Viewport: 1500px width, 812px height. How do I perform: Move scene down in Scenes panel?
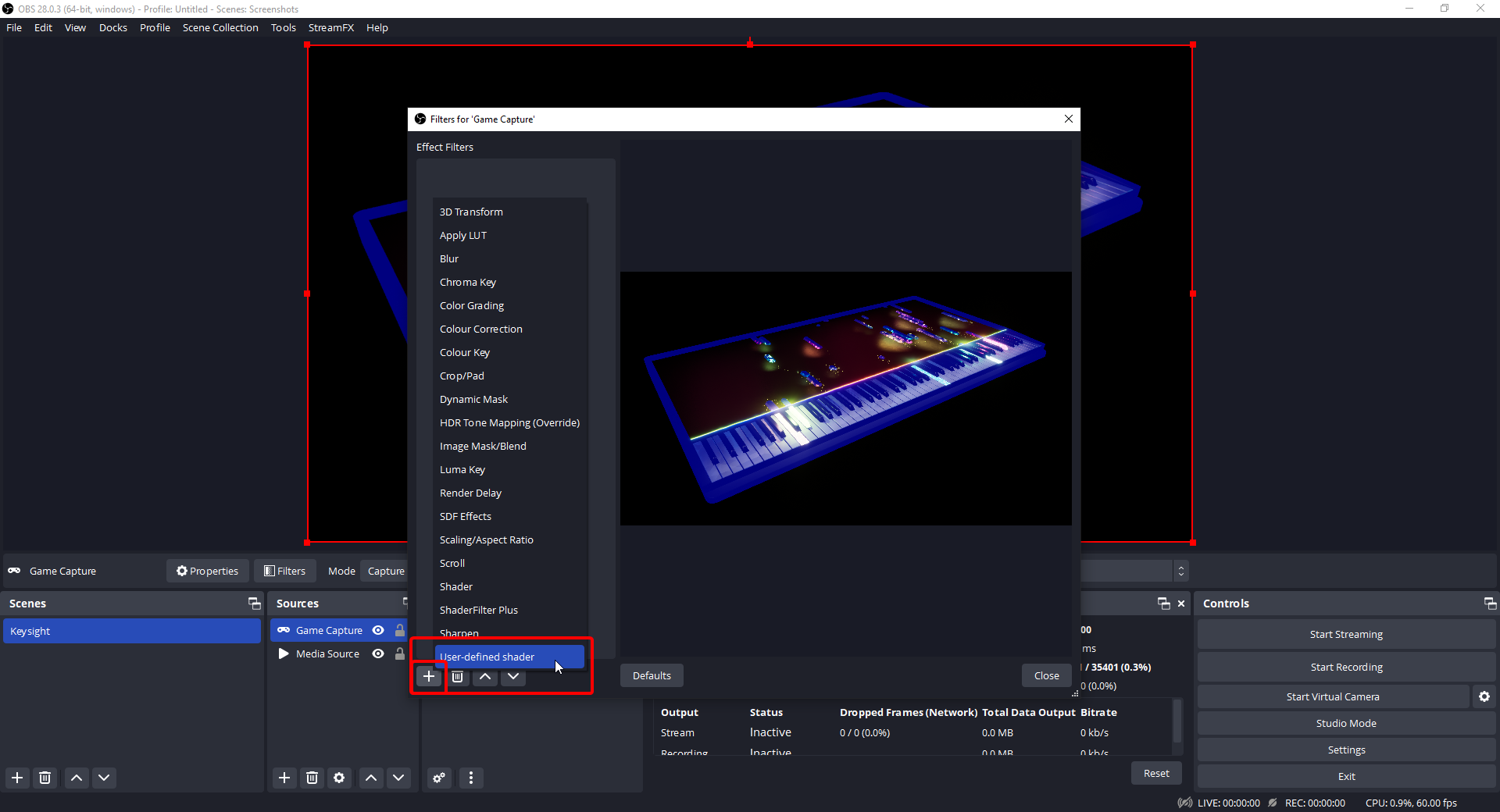104,778
